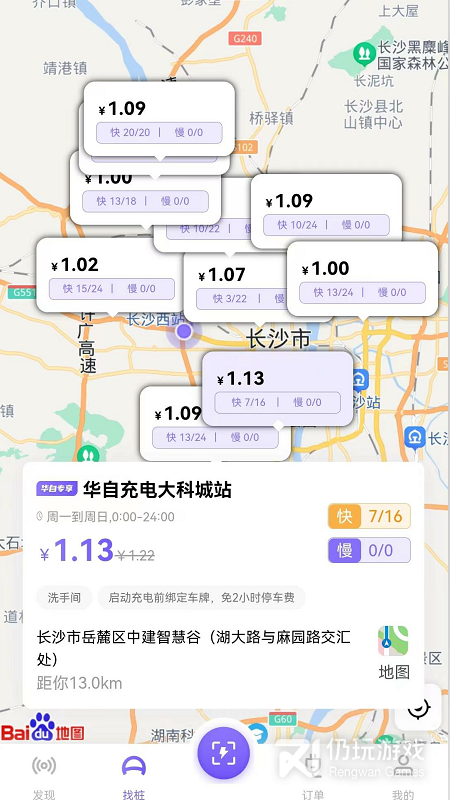Screen dimensions: 450x800
Task: Tap the 华自专享 label badge
Action: [57, 488]
